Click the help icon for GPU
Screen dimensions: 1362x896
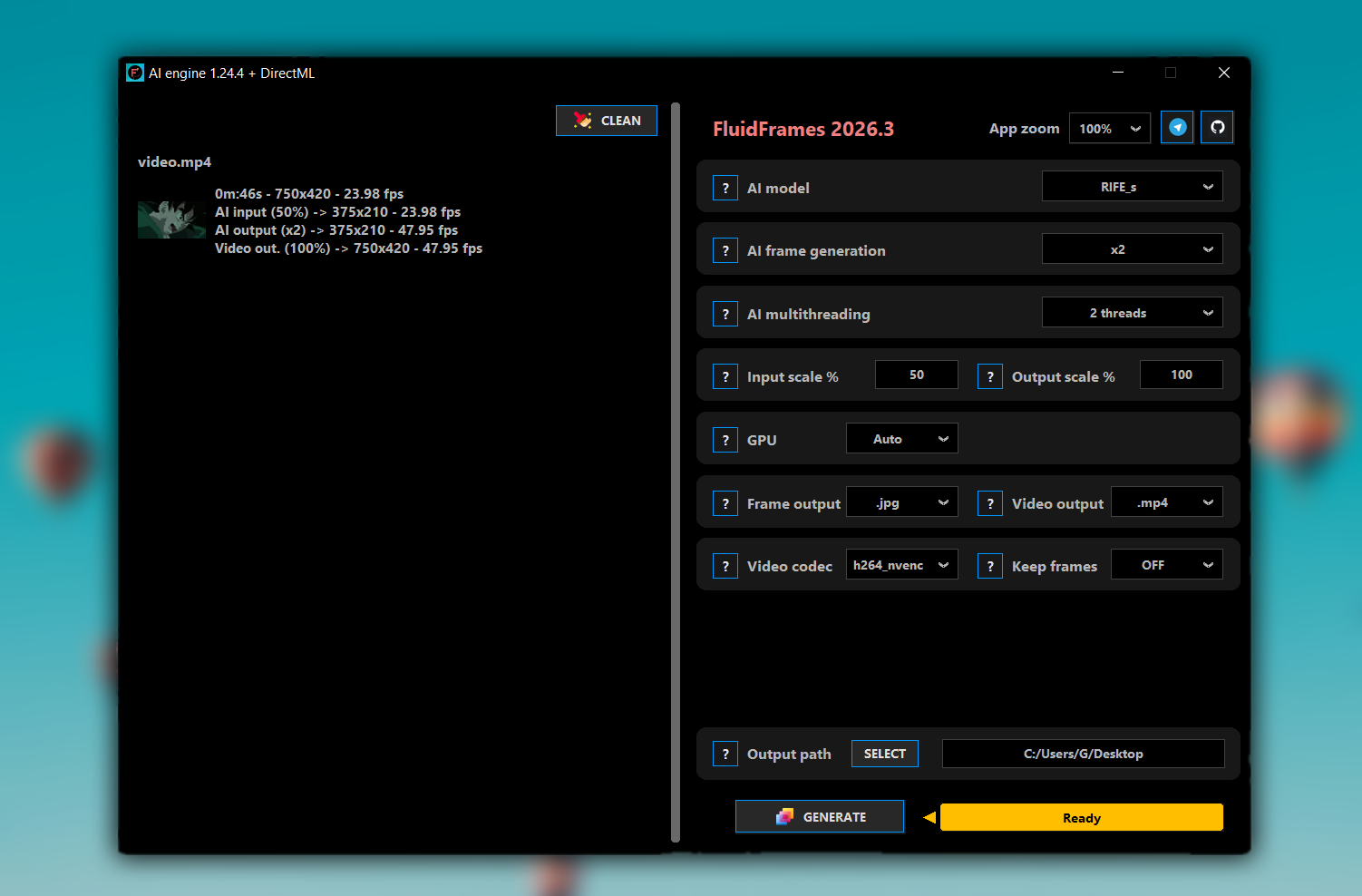725,440
